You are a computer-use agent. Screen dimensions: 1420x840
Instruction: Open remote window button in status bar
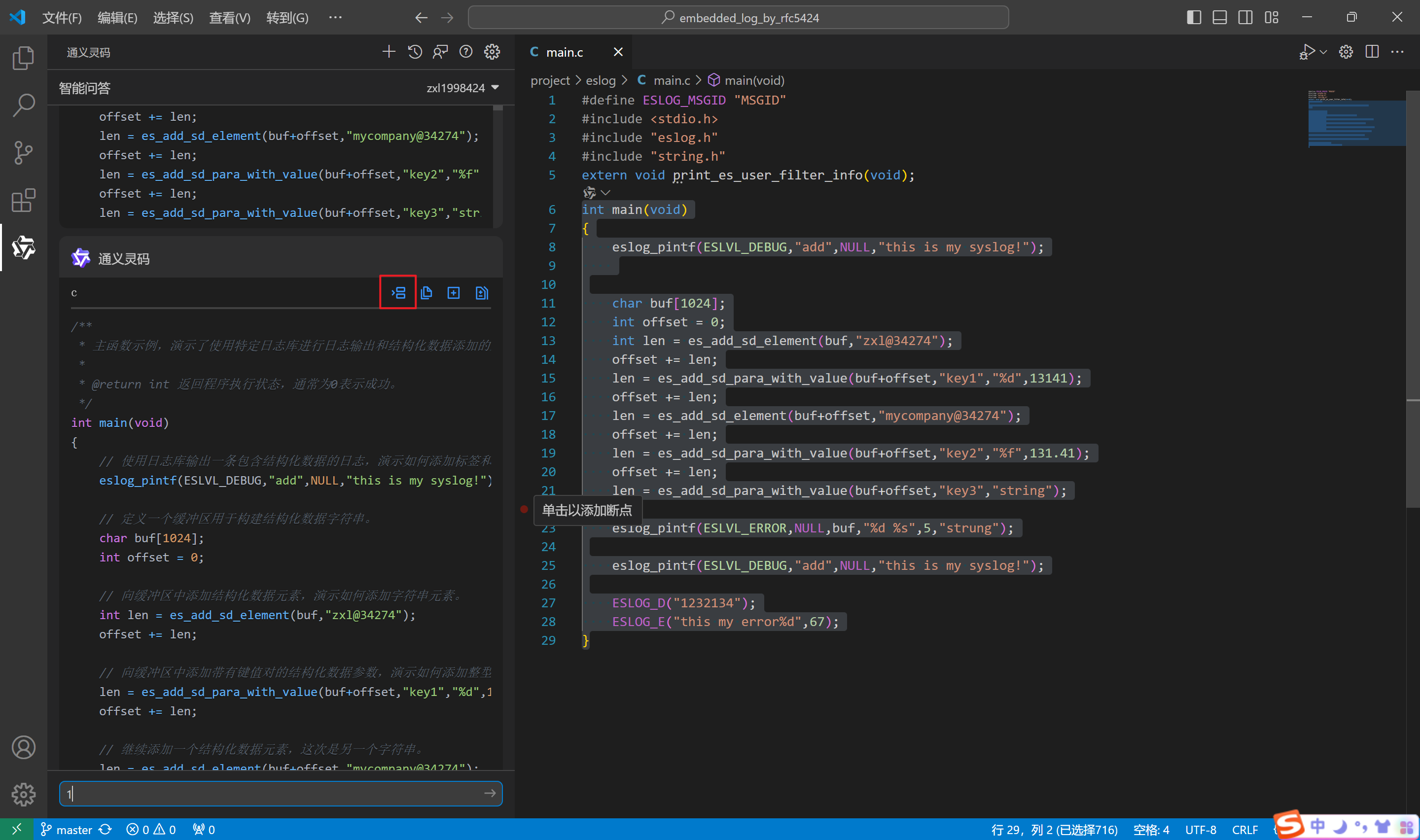tap(16, 830)
